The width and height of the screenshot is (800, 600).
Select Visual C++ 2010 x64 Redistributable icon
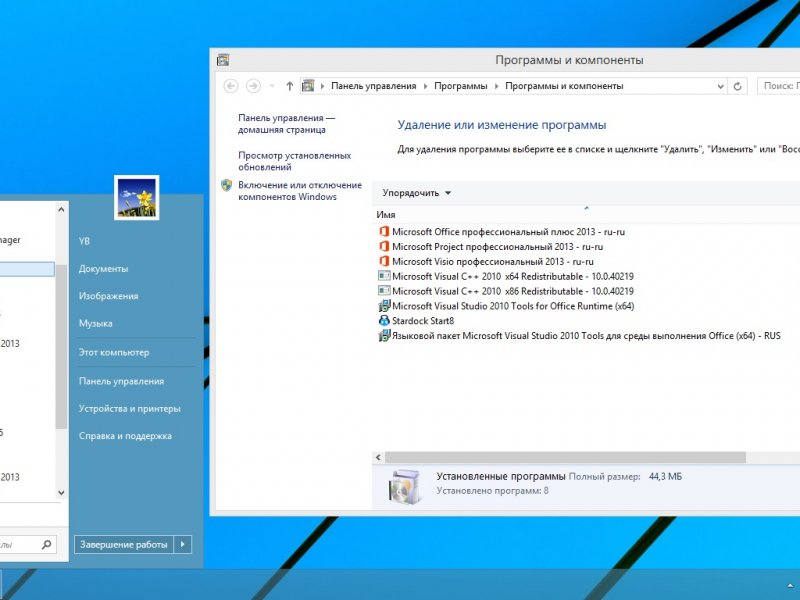pyautogui.click(x=384, y=276)
